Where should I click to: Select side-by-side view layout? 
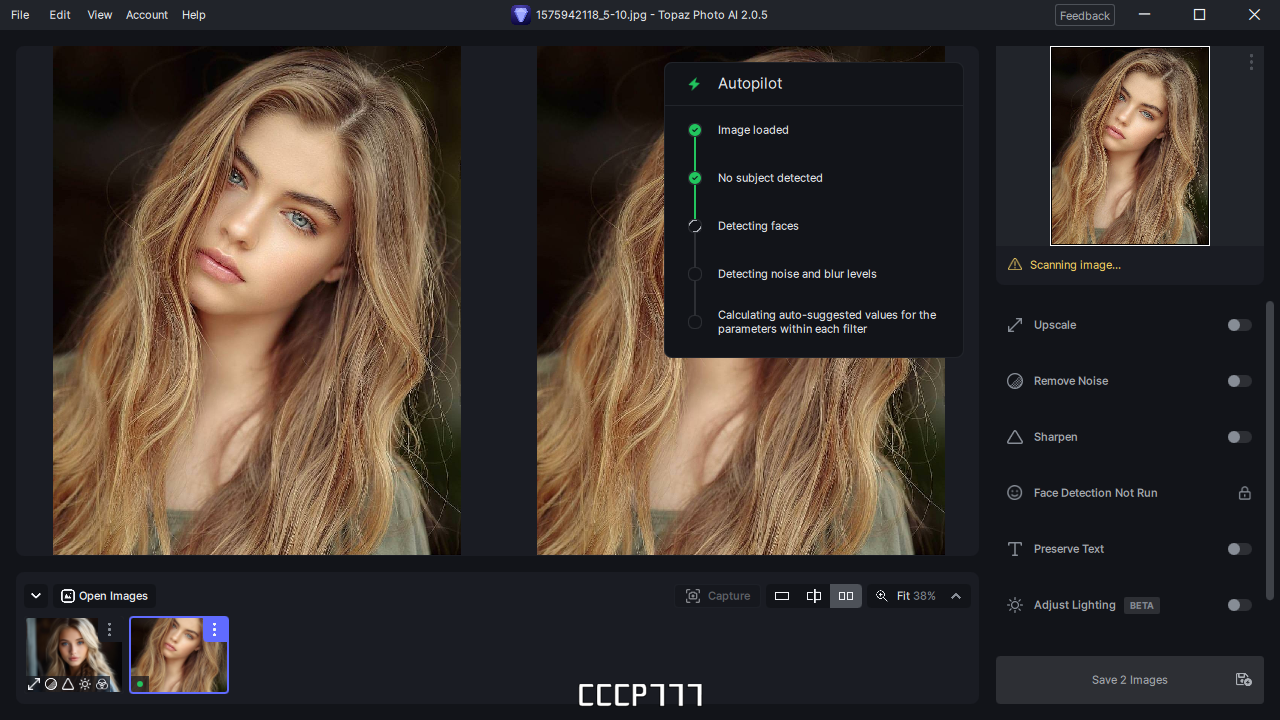point(846,596)
